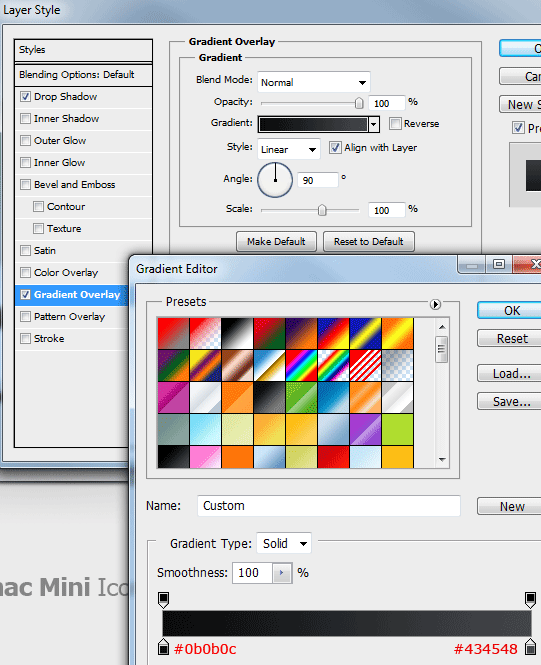Expand the Style Linear dropdown
The image size is (541, 665).
pos(289,149)
